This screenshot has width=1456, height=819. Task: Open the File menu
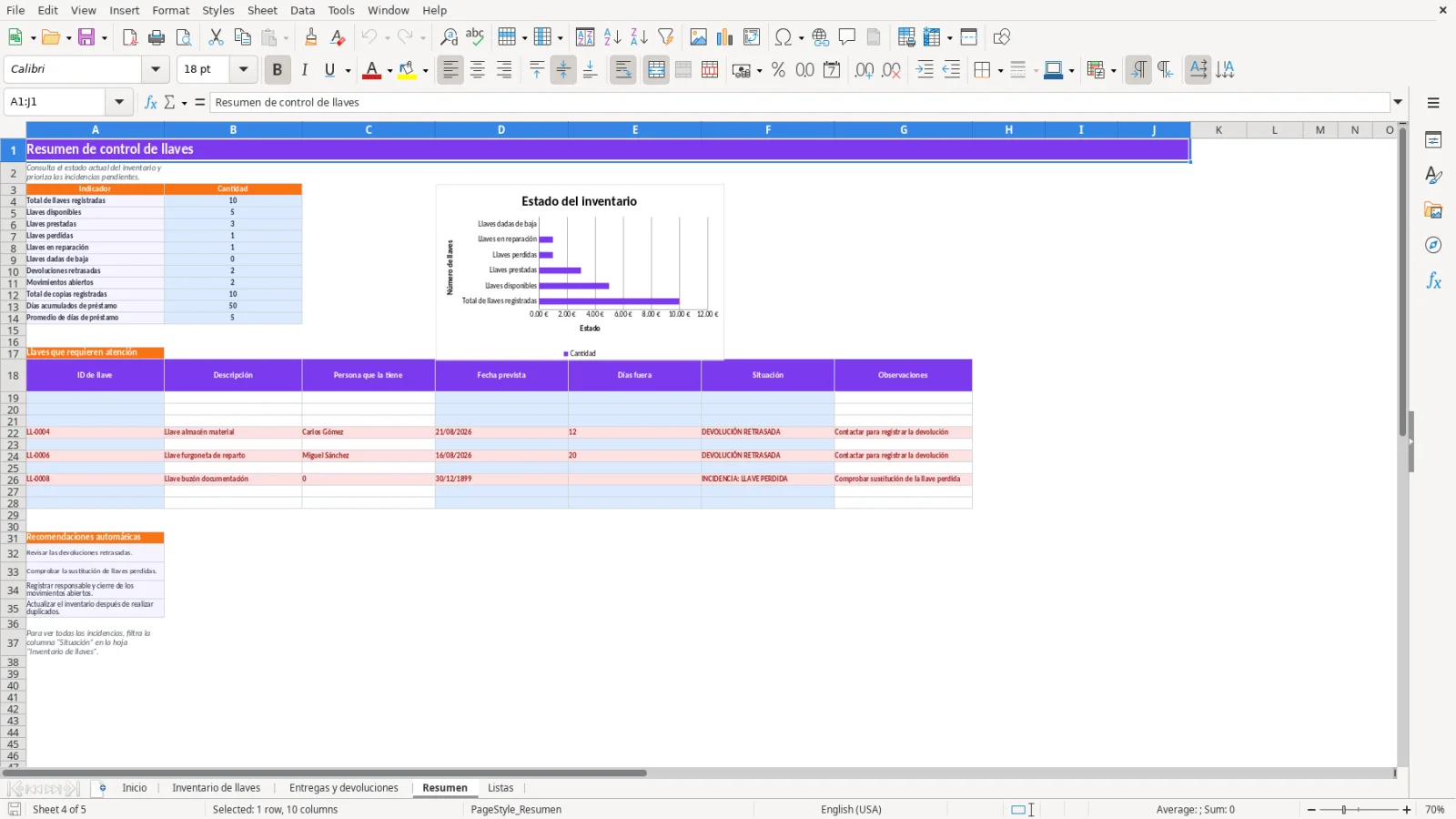tap(15, 10)
